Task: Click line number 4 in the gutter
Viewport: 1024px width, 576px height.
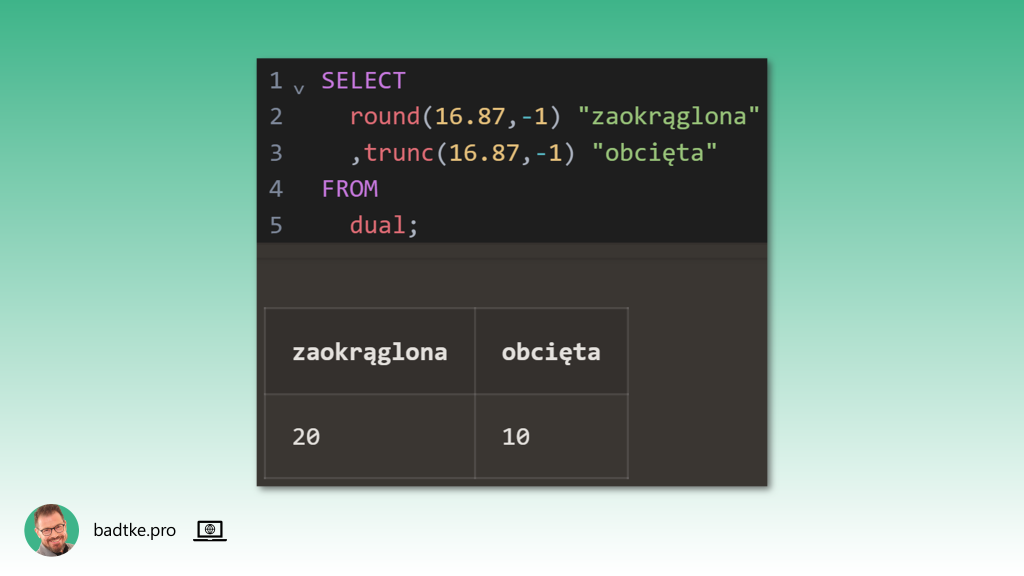Action: (276, 189)
